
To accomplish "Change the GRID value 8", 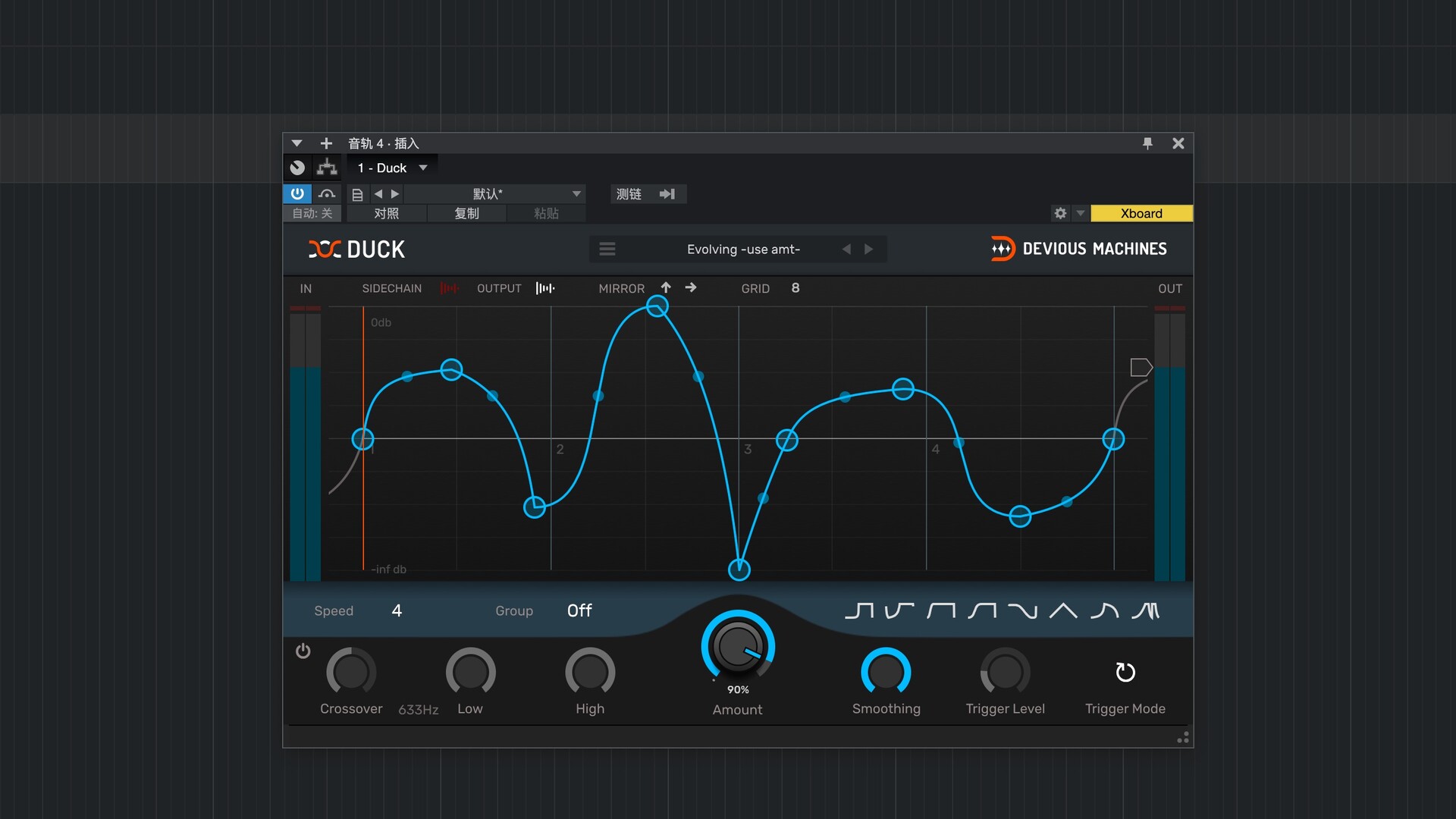I will (795, 288).
